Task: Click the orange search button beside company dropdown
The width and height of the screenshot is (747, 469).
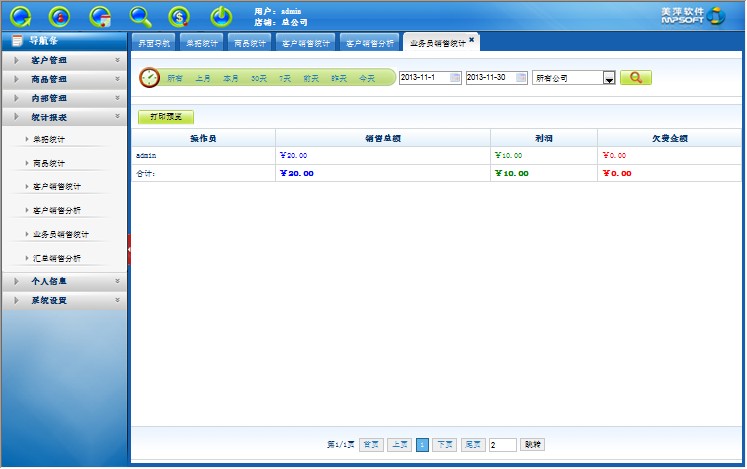Action: (x=635, y=78)
